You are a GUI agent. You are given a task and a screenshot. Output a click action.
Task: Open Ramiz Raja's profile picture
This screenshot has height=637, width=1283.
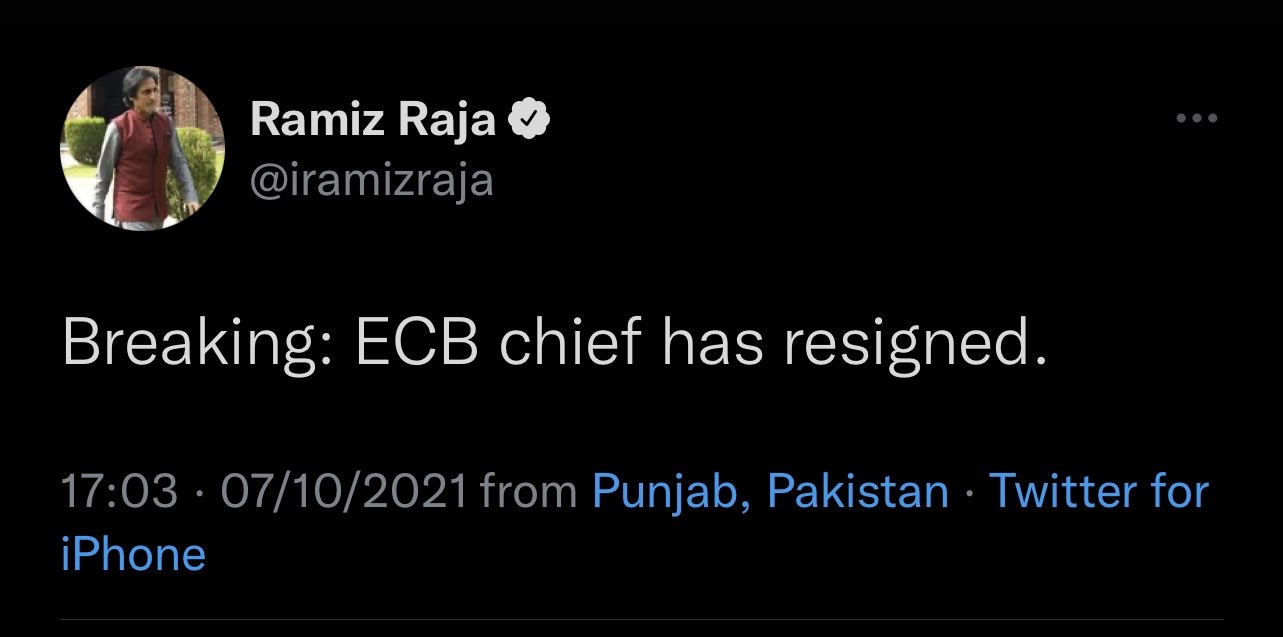(x=143, y=150)
